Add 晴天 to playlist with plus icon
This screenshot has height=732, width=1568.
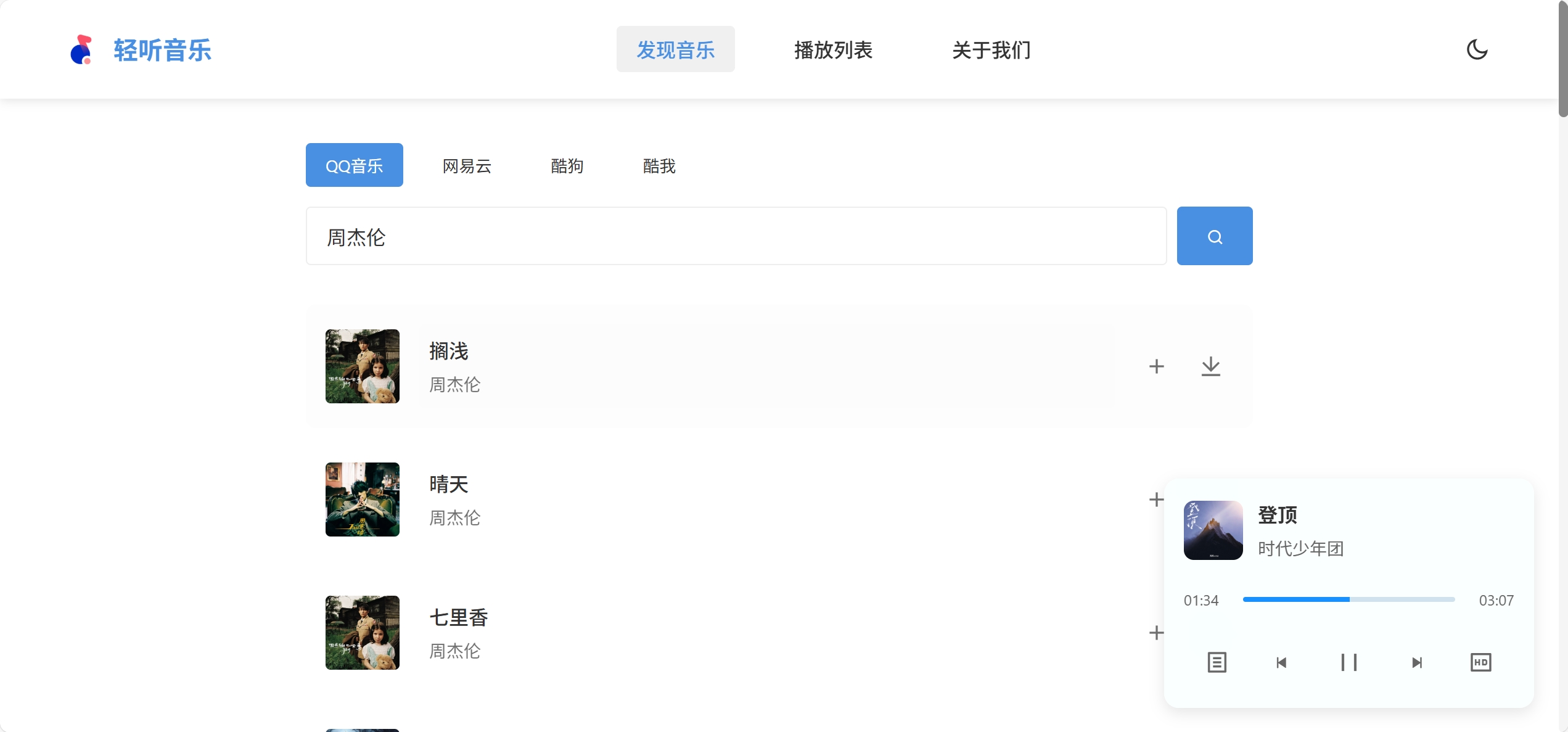(1157, 500)
